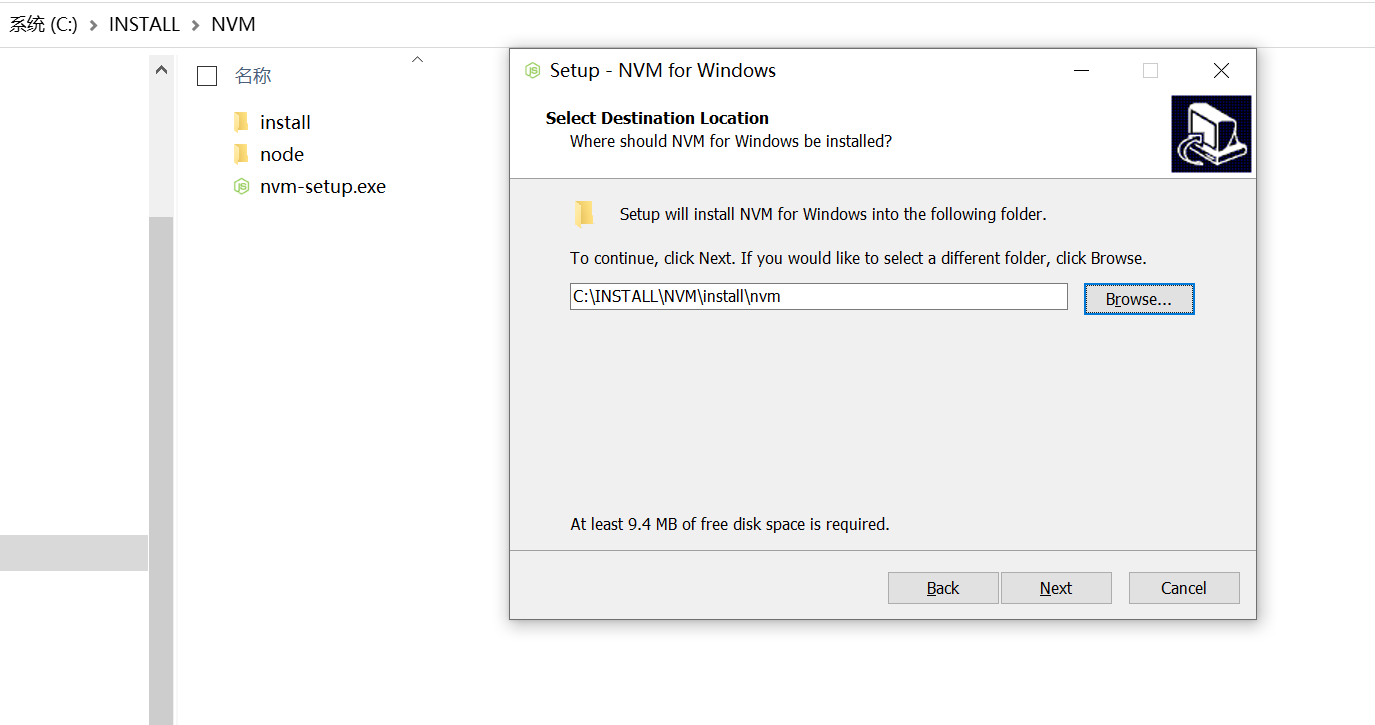Click Next to continue setup
The width and height of the screenshot is (1375, 725).
[x=1056, y=588]
